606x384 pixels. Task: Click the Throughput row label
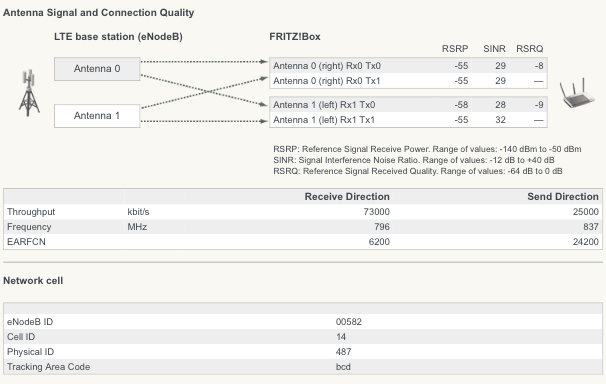(31, 212)
